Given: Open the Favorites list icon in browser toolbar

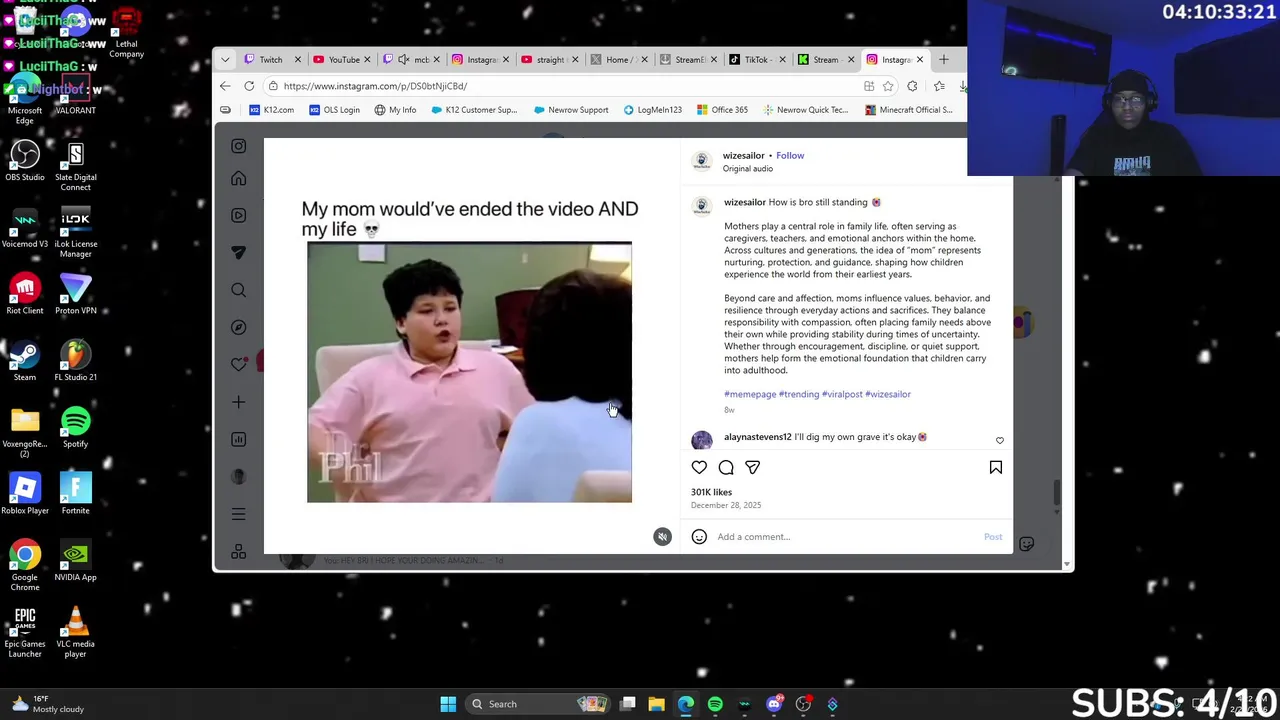Looking at the screenshot, I should click(x=939, y=86).
